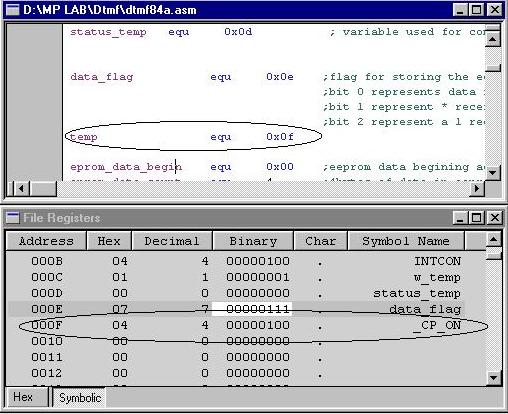Click the w_temp symbol name

(437, 277)
